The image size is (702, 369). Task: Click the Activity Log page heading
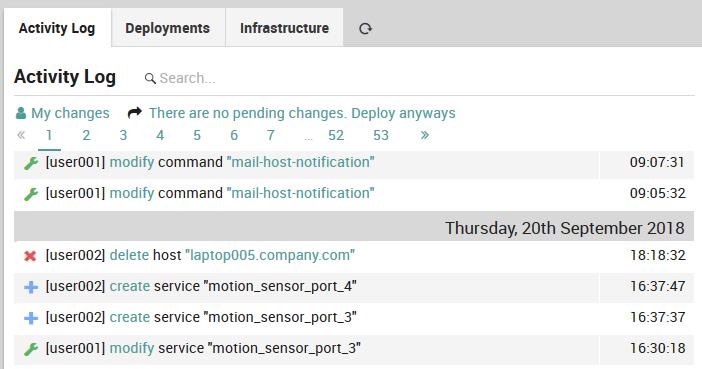65,77
